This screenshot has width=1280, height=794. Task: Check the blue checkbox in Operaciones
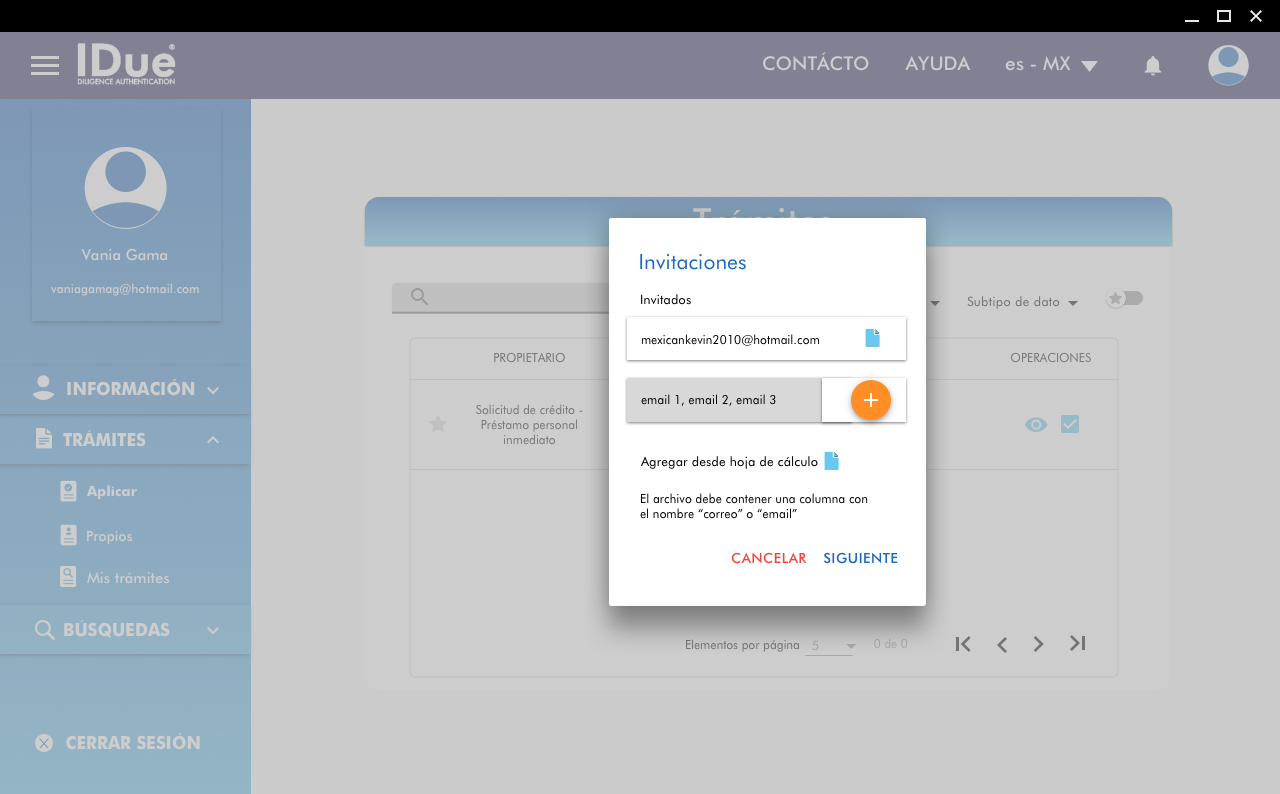(1070, 425)
